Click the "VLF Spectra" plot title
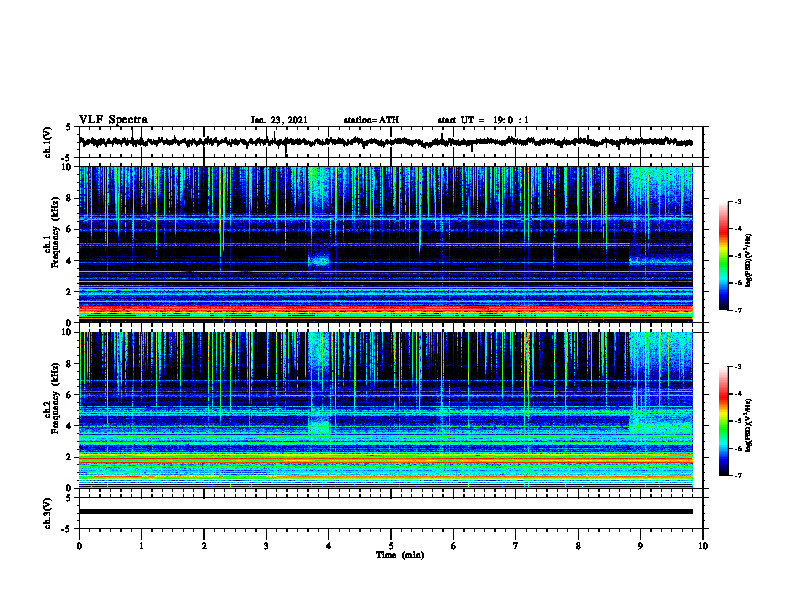Screen dimensions: 792x612 [x=113, y=120]
